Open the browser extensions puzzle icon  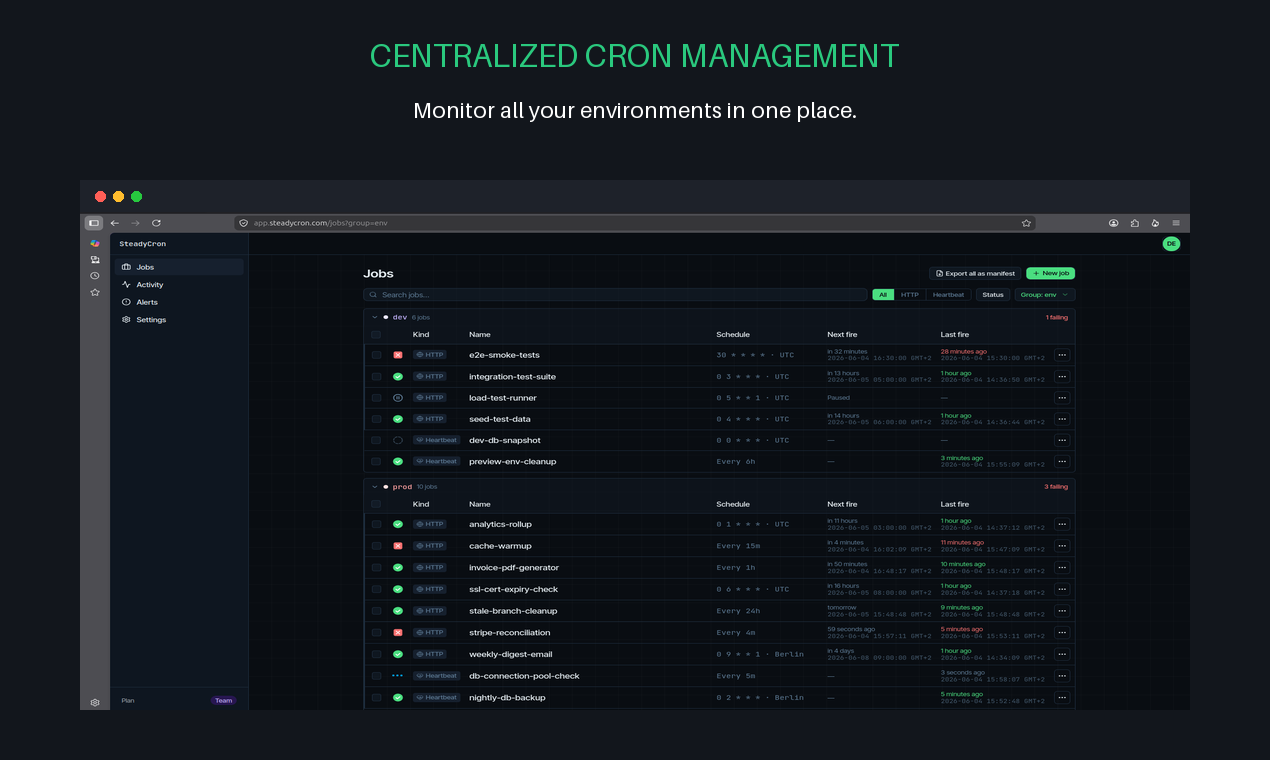(x=1134, y=223)
